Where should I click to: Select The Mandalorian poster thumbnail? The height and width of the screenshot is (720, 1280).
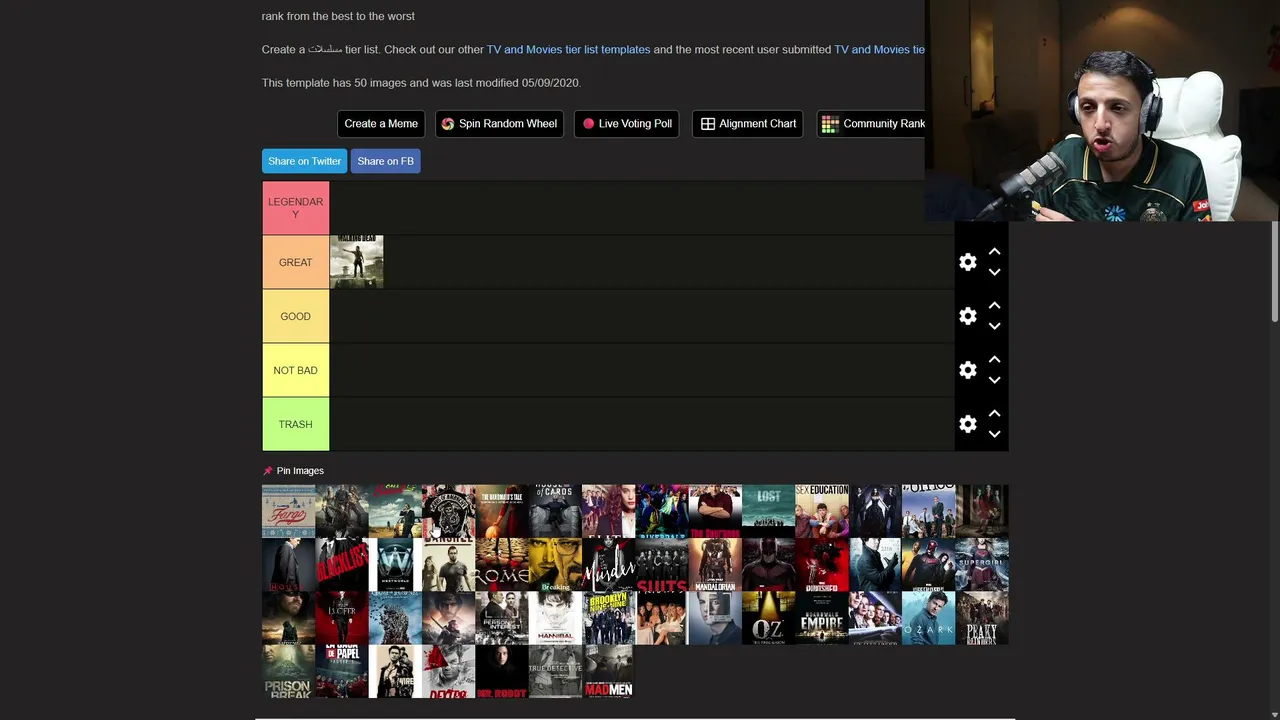coord(715,565)
